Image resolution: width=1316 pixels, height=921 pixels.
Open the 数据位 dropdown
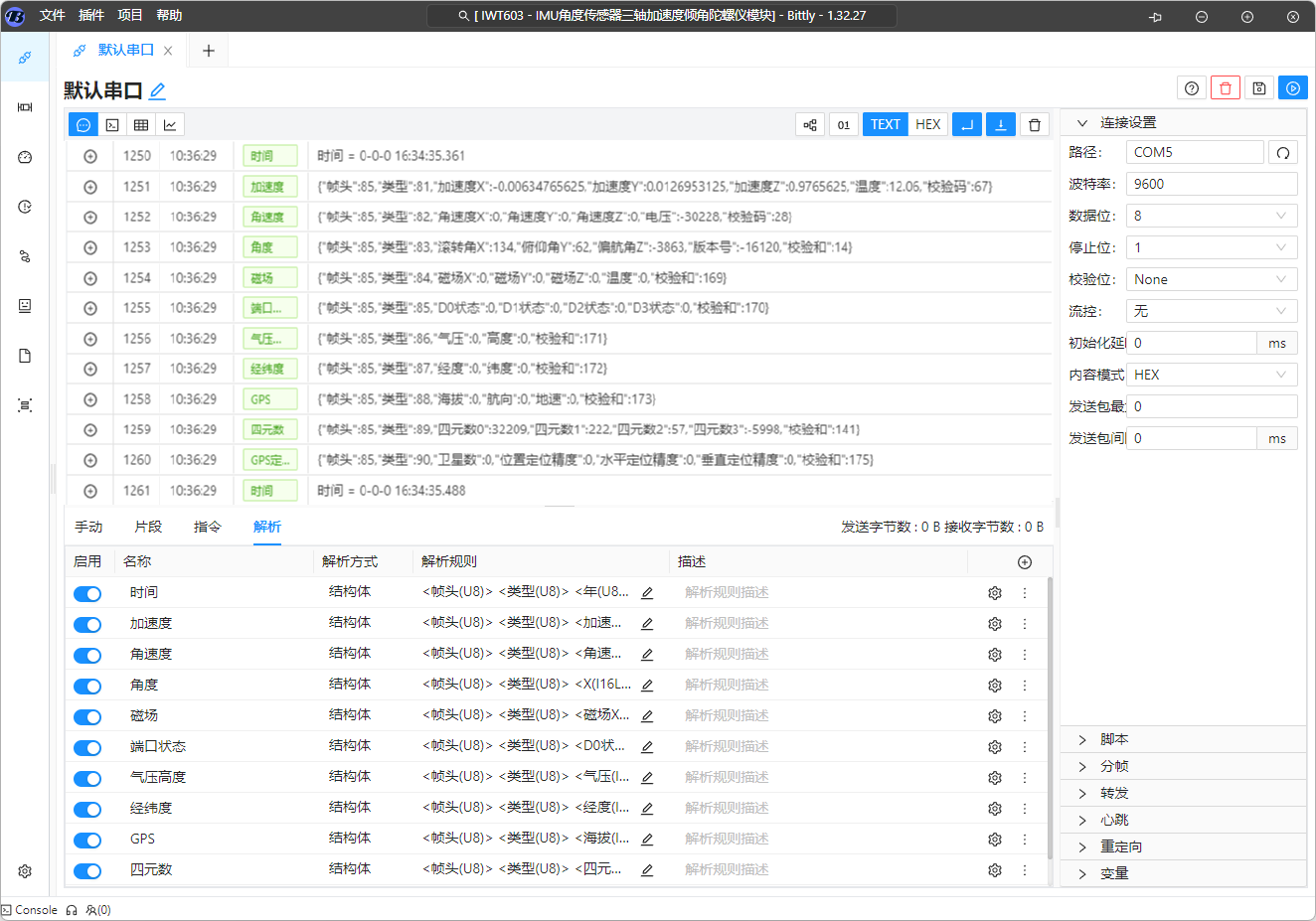[x=1211, y=216]
